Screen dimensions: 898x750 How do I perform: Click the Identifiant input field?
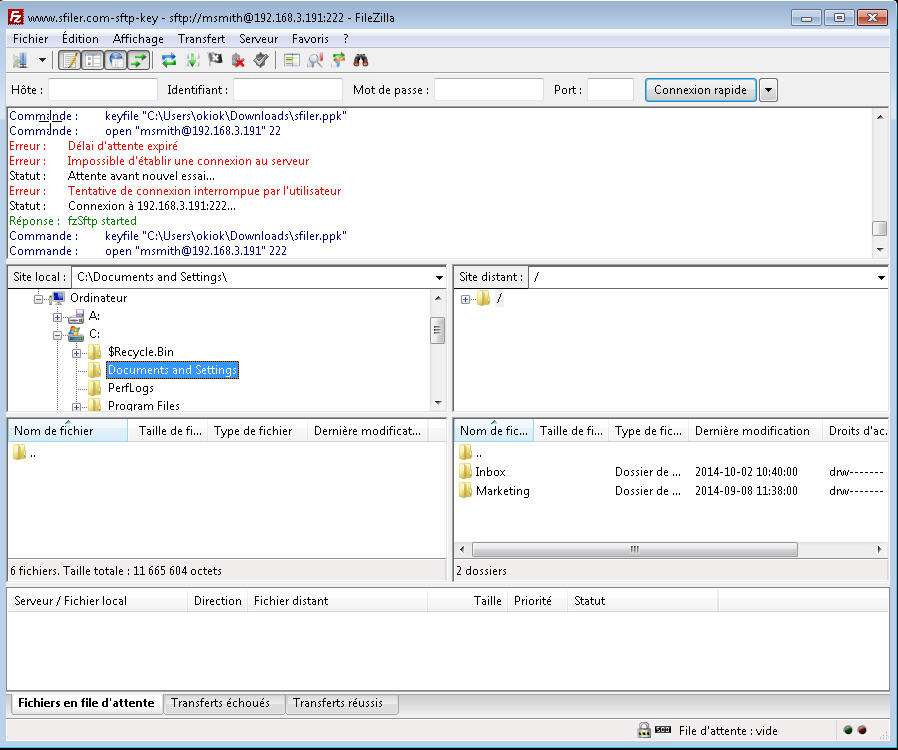[x=287, y=90]
